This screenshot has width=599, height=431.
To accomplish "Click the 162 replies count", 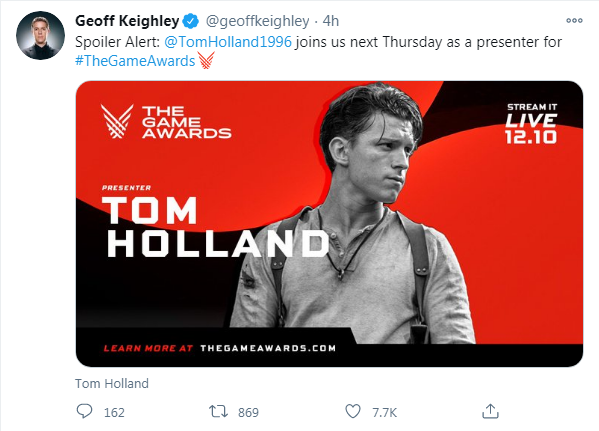I will pyautogui.click(x=114, y=413).
